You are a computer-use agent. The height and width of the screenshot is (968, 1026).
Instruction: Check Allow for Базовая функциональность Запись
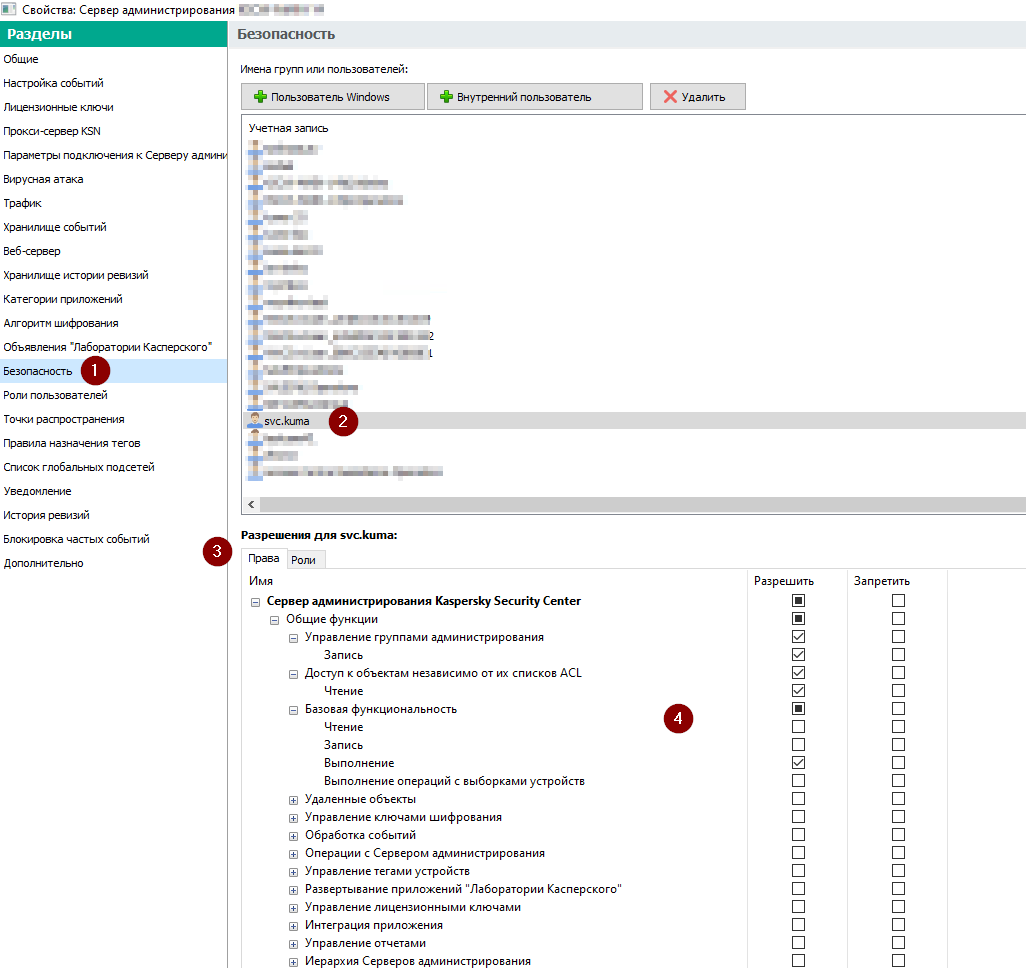coord(798,744)
